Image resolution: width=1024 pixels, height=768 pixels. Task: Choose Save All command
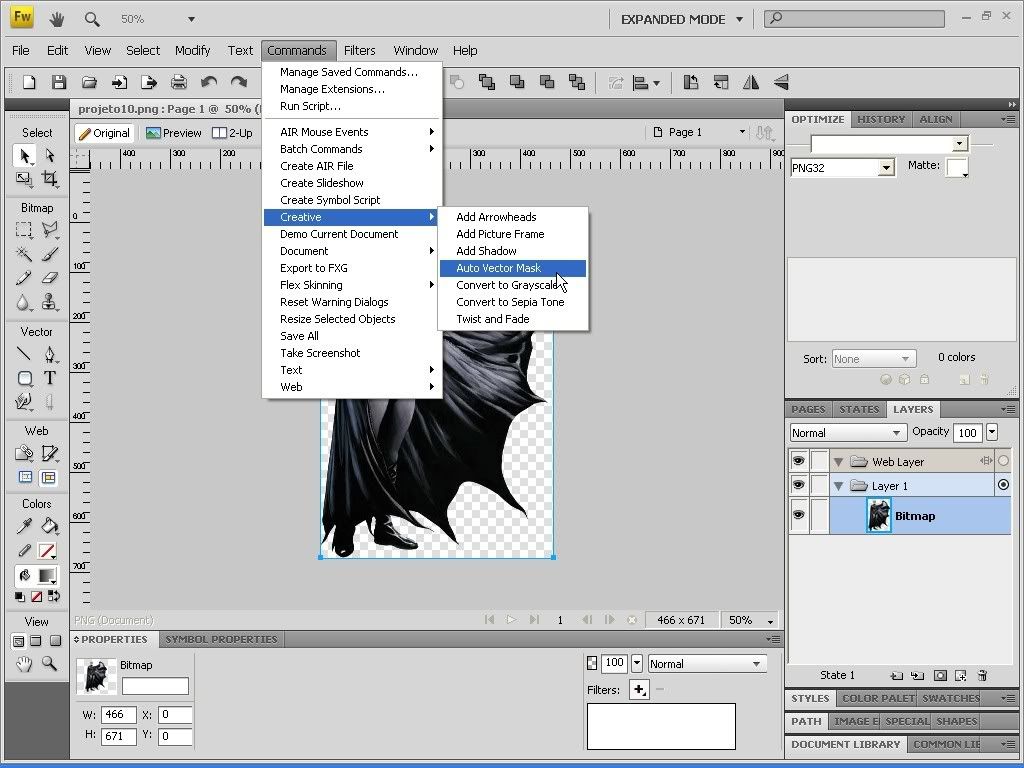[352, 336]
